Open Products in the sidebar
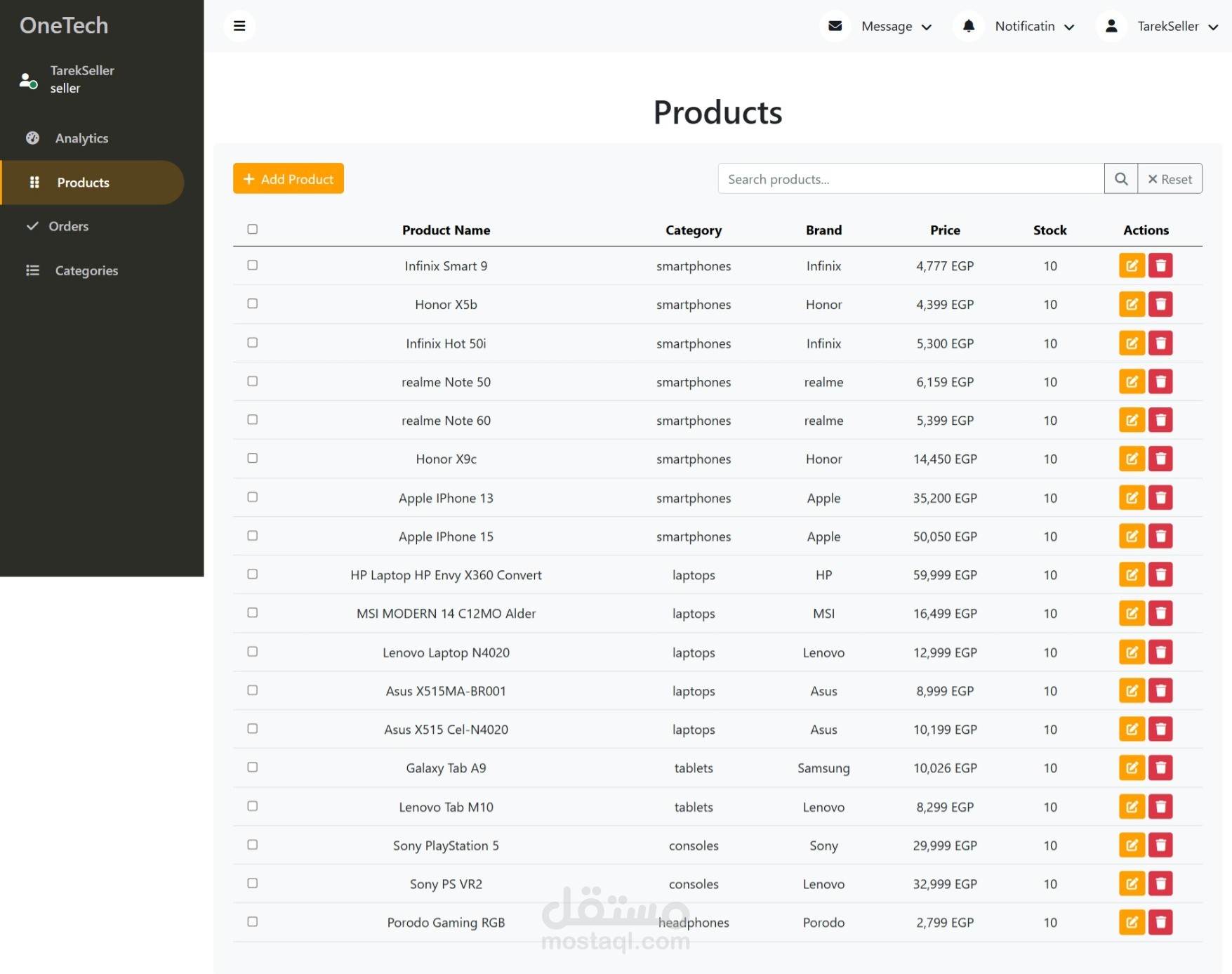Screen dimensions: 1232x974 click(x=92, y=183)
